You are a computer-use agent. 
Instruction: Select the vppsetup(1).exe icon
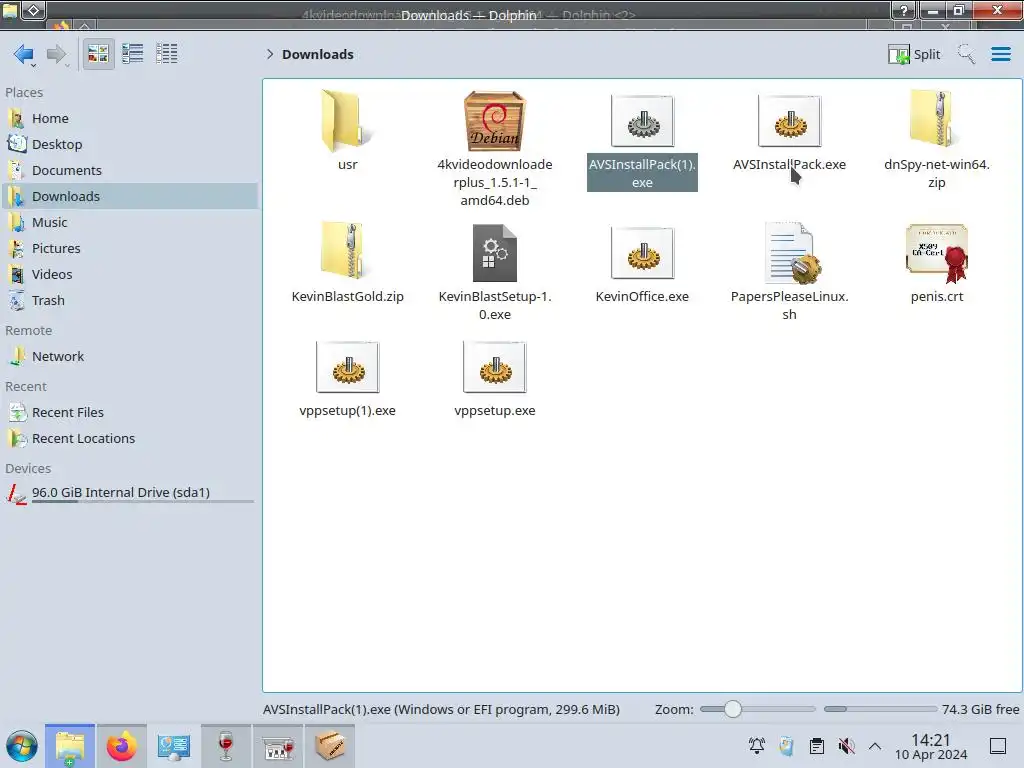click(x=347, y=367)
